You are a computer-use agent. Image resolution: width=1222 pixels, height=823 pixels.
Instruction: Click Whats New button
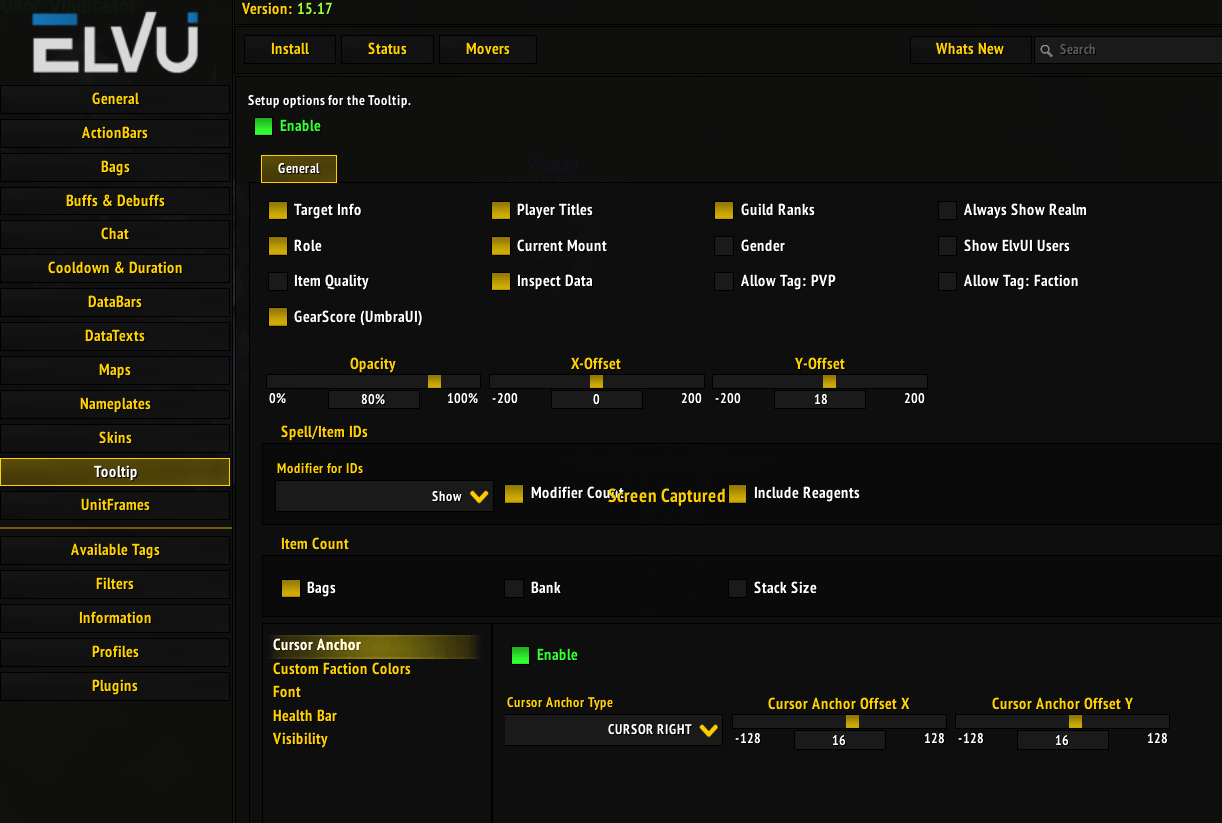[x=970, y=49]
